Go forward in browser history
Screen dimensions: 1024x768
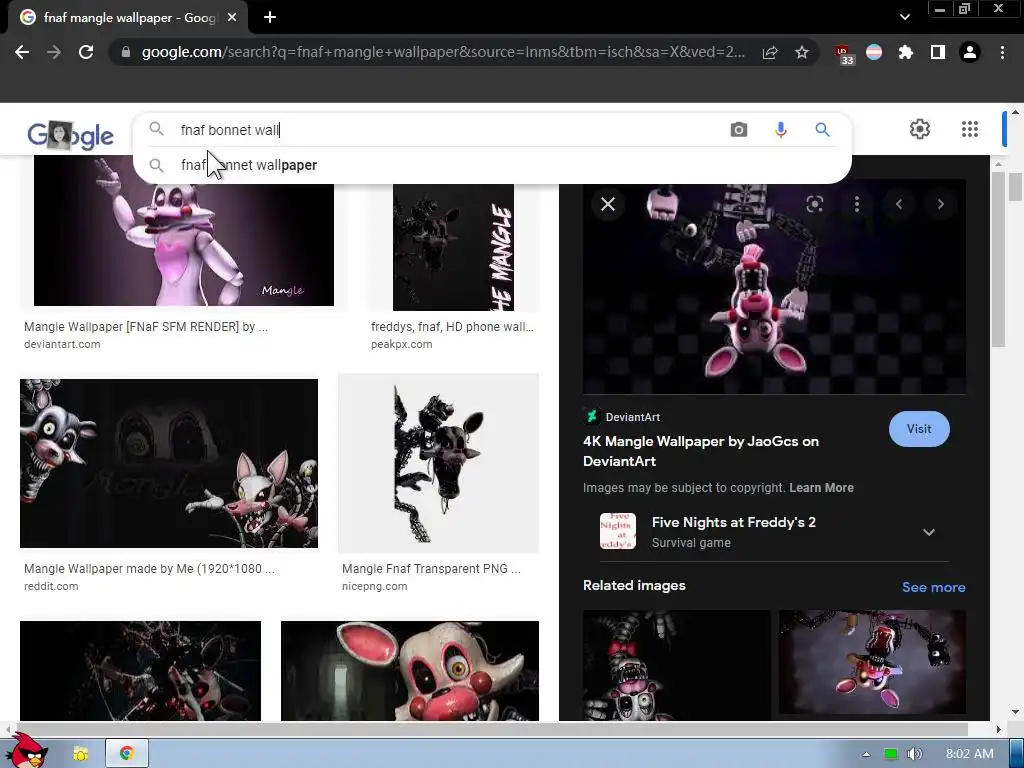[x=54, y=52]
